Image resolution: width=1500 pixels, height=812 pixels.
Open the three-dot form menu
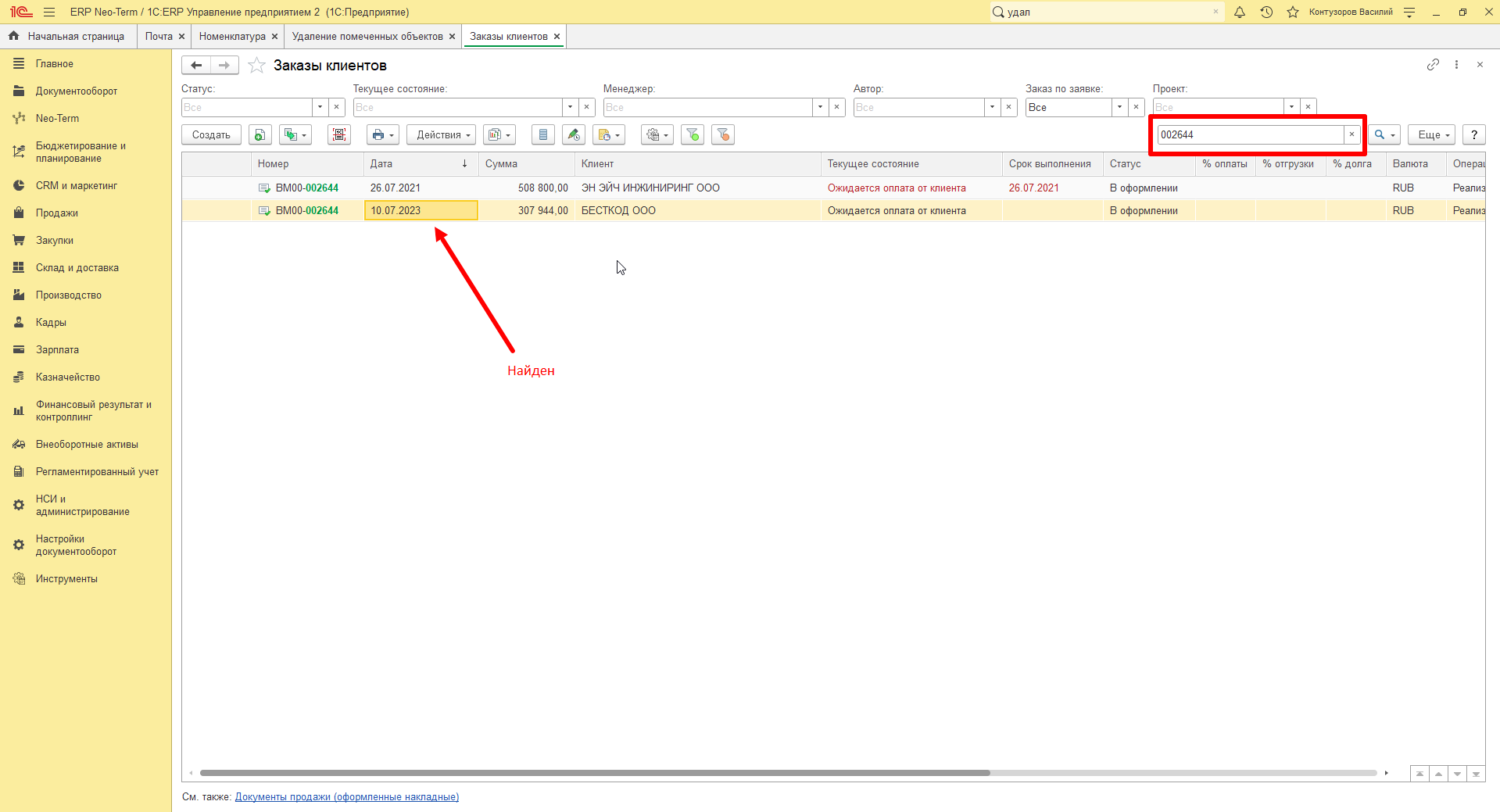pyautogui.click(x=1456, y=65)
